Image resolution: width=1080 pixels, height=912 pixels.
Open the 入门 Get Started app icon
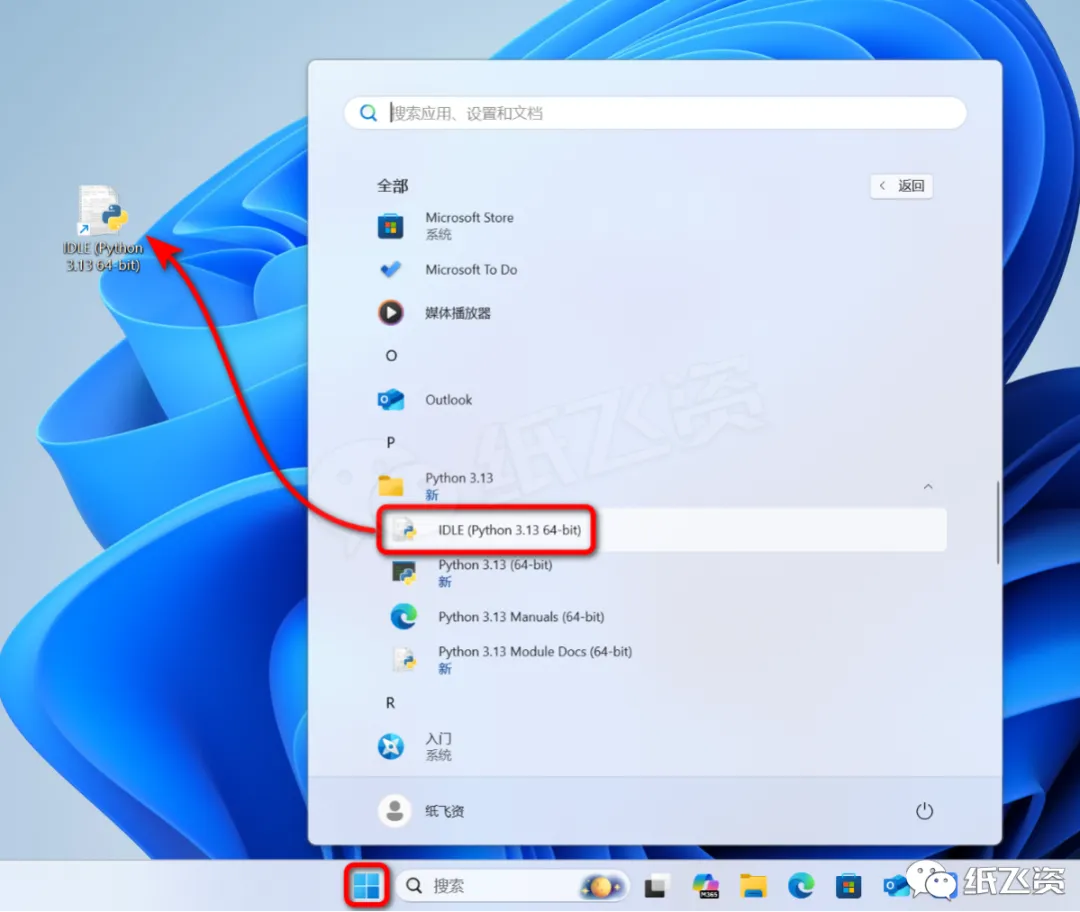391,746
